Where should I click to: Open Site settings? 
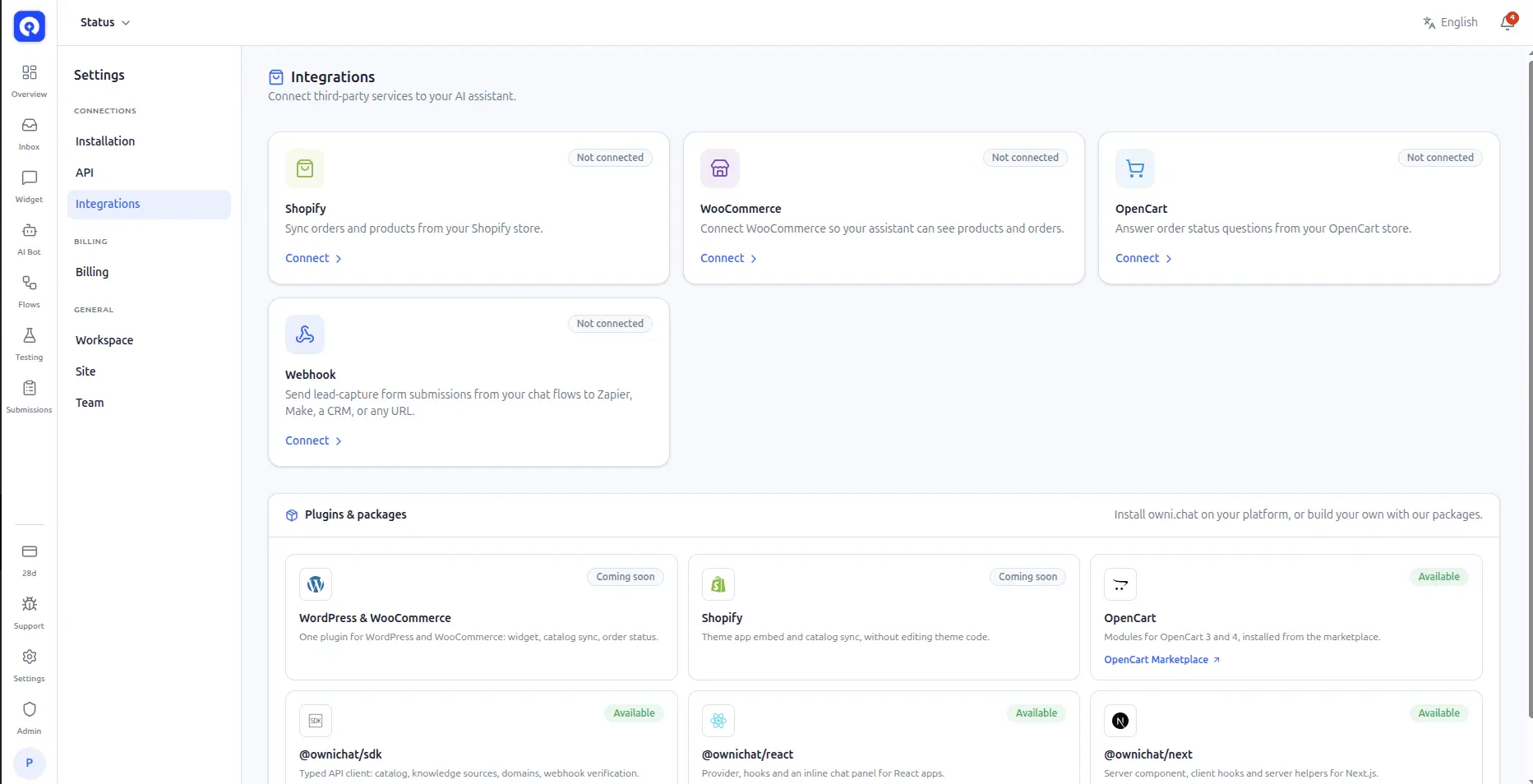tap(149, 371)
